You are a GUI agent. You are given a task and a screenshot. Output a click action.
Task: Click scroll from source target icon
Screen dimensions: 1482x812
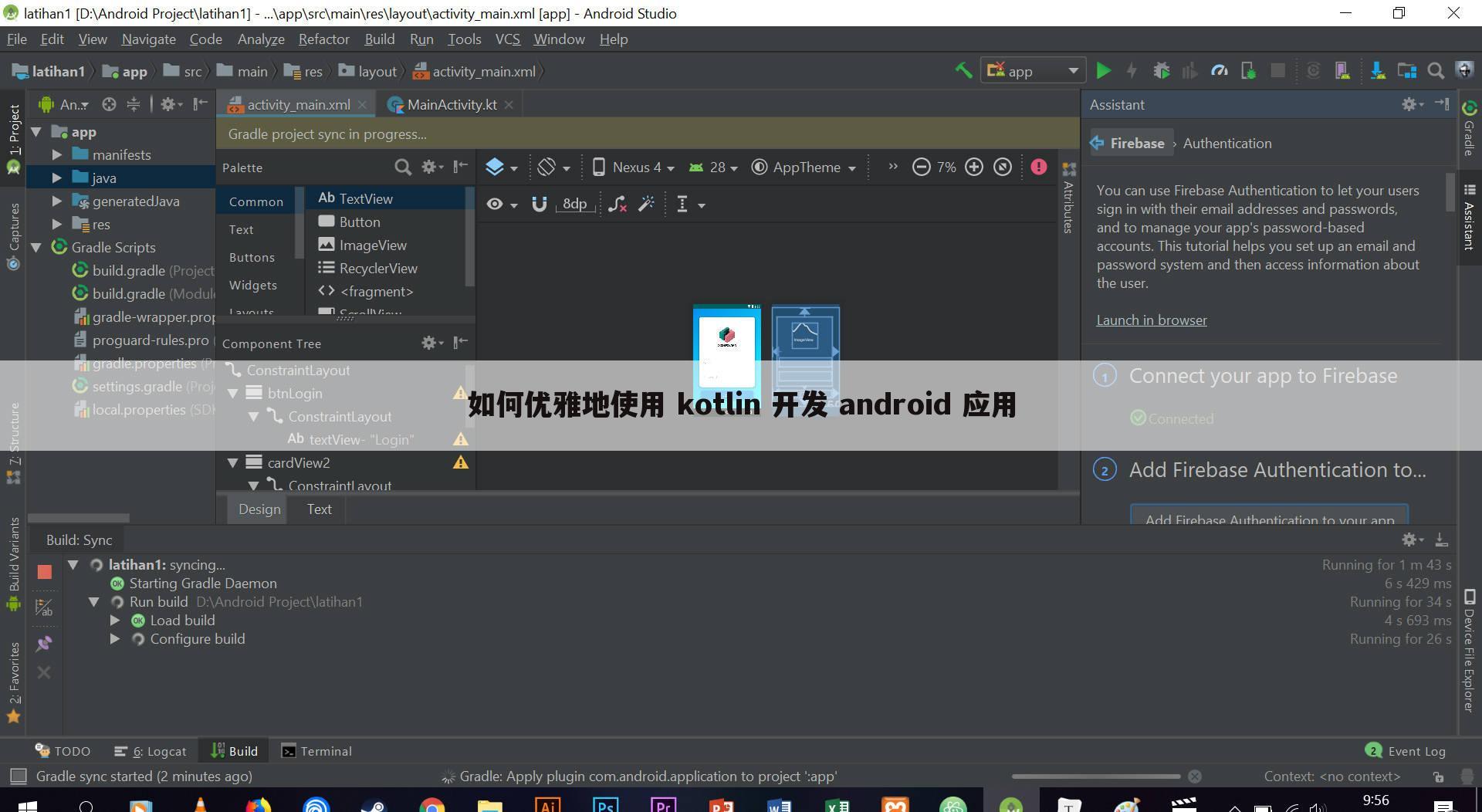coord(109,104)
